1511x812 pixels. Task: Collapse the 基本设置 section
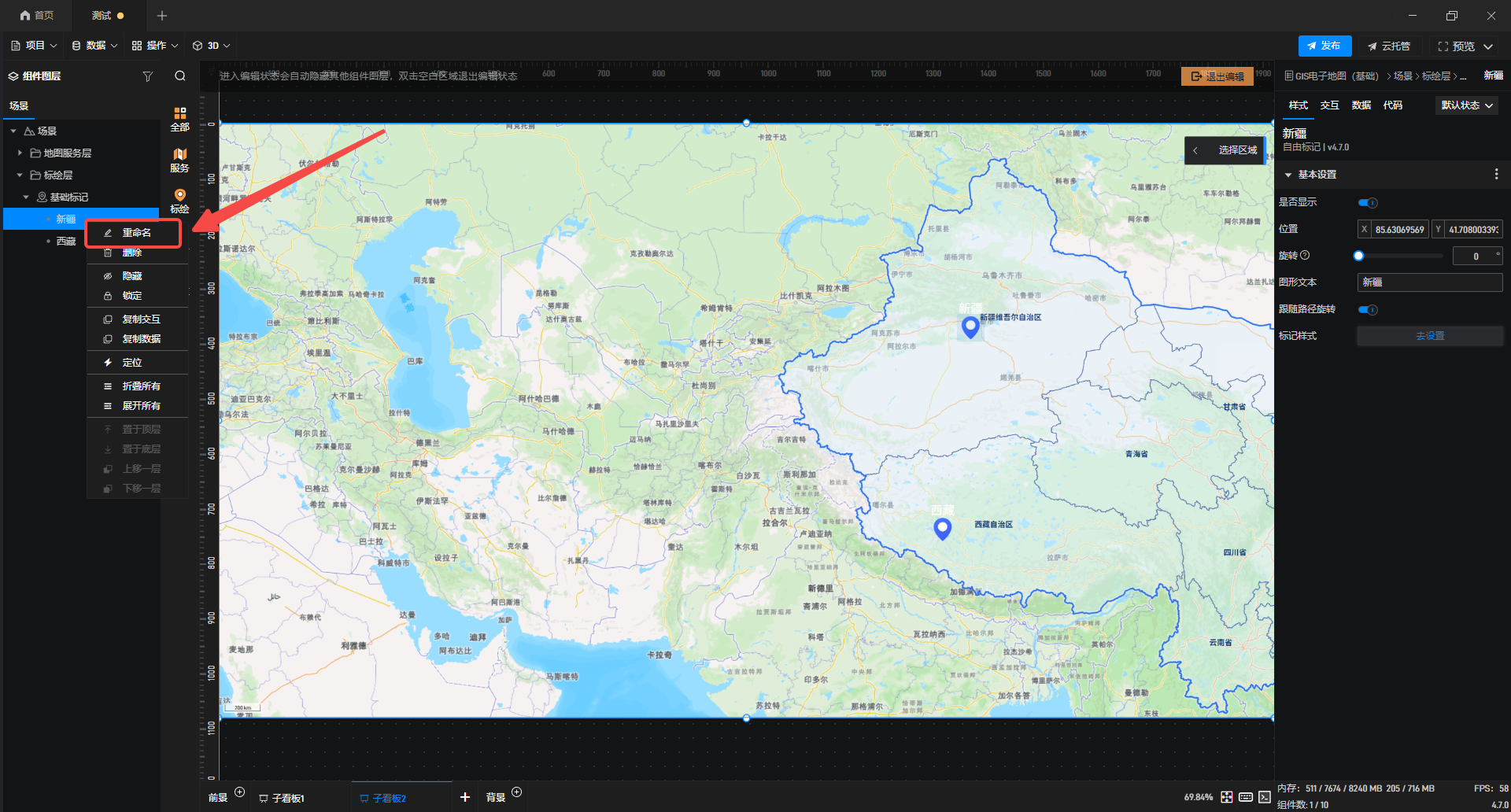tap(1288, 175)
